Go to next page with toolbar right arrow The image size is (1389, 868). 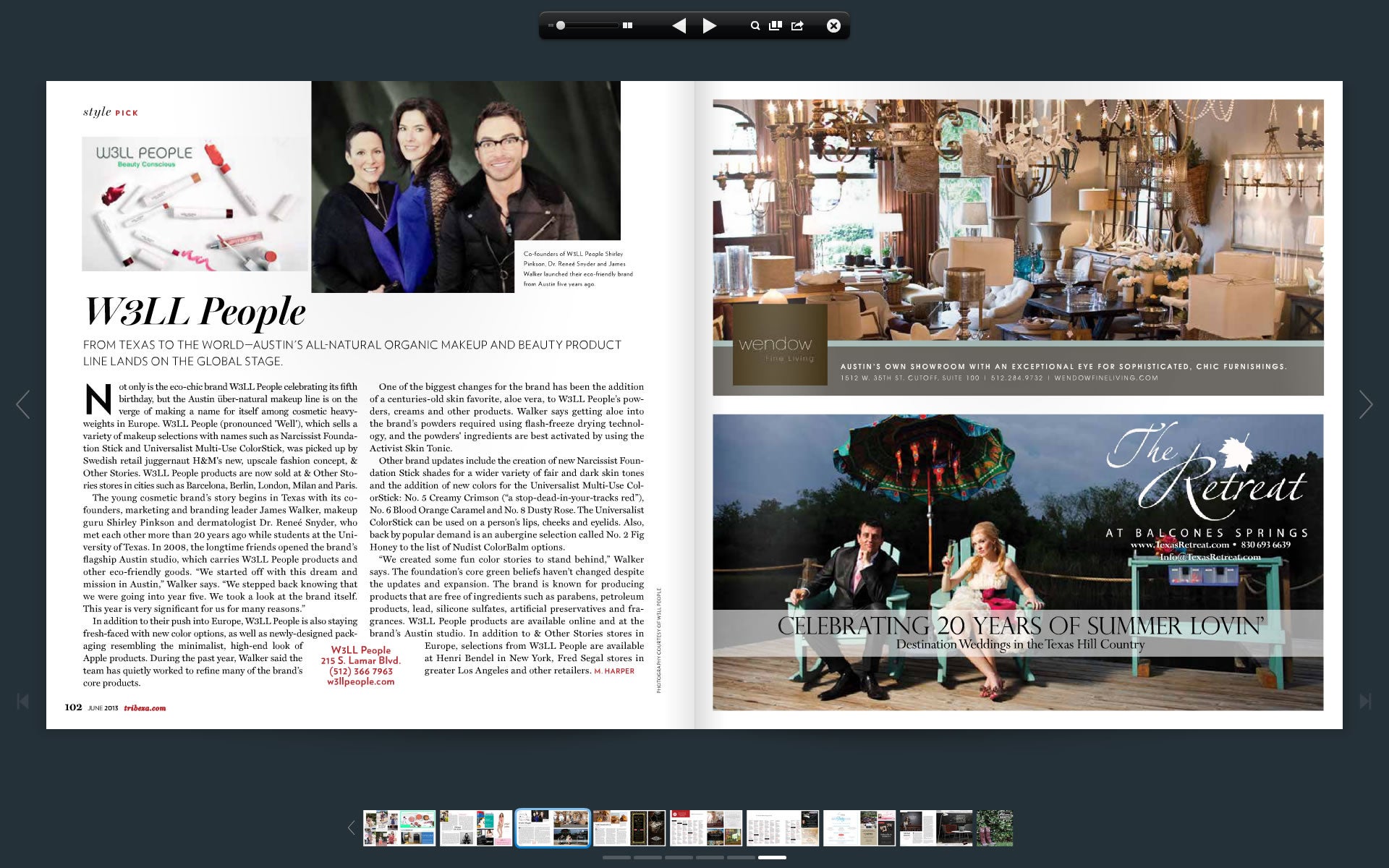coord(710,26)
